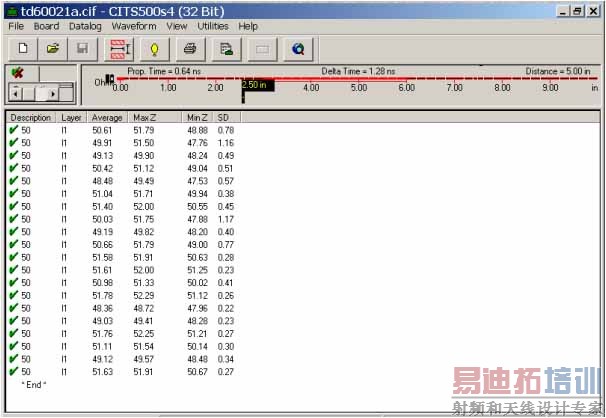Open the View menu
606x418 pixels.
[177, 26]
